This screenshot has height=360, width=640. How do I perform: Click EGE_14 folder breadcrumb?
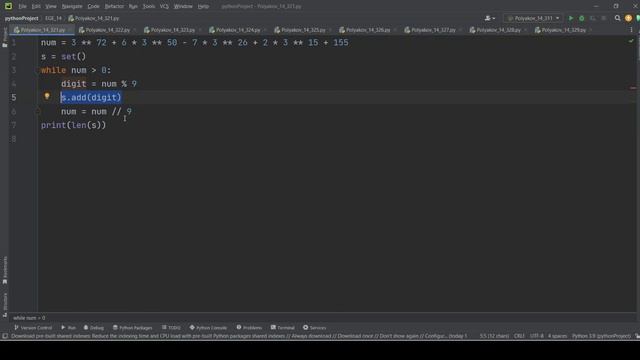53,18
